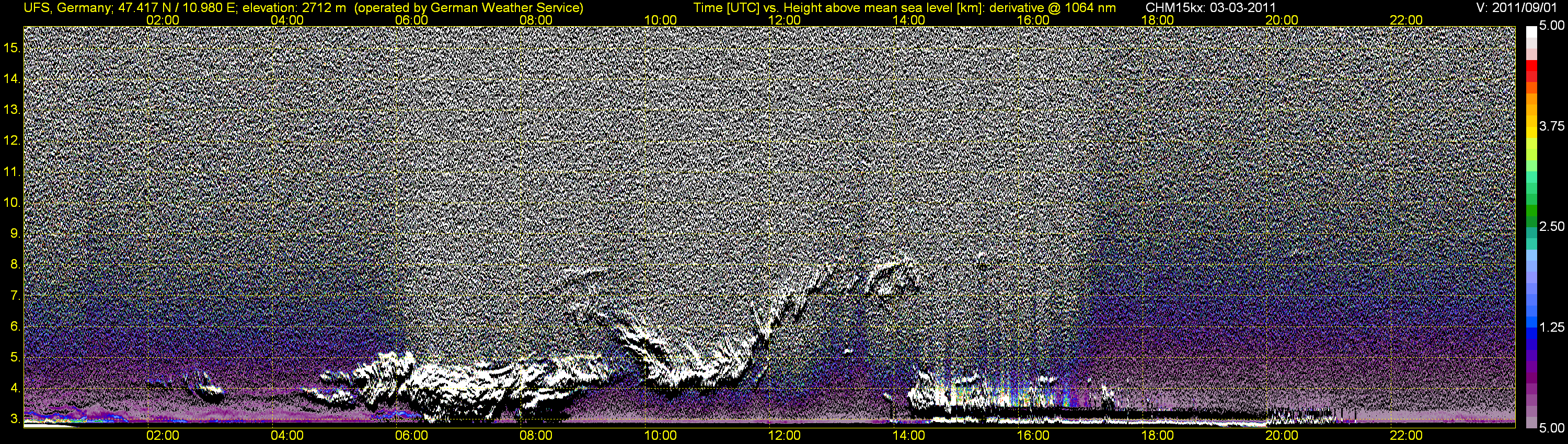The height and width of the screenshot is (444, 1568).
Task: Click the yellow segment of the color scale
Action: click(1531, 132)
